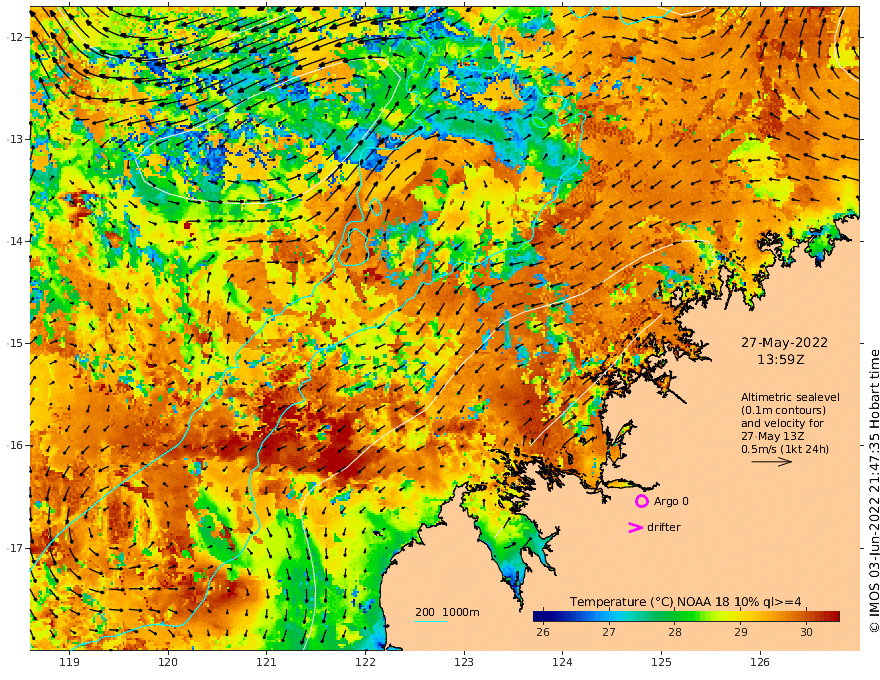Click longitude axis label 126
This screenshot has width=880, height=680.
760,662
